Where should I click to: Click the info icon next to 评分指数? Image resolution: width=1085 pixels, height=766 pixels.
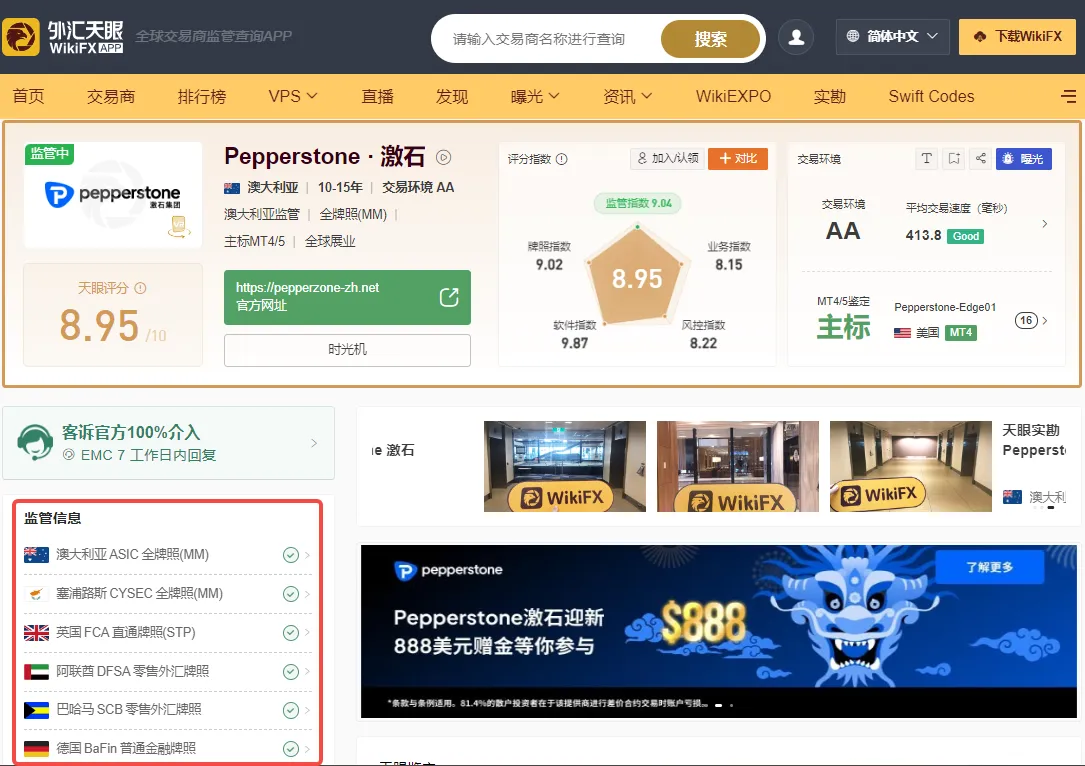(x=562, y=159)
